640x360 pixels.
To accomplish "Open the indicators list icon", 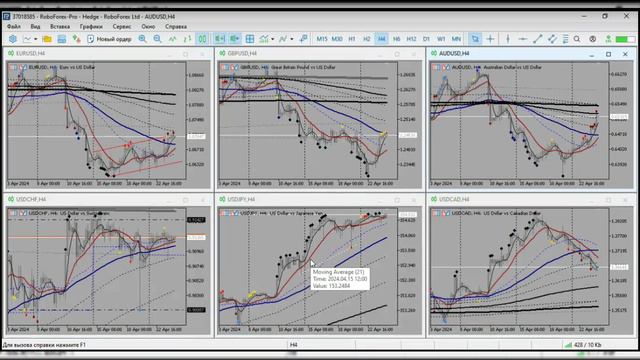I will [x=264, y=39].
